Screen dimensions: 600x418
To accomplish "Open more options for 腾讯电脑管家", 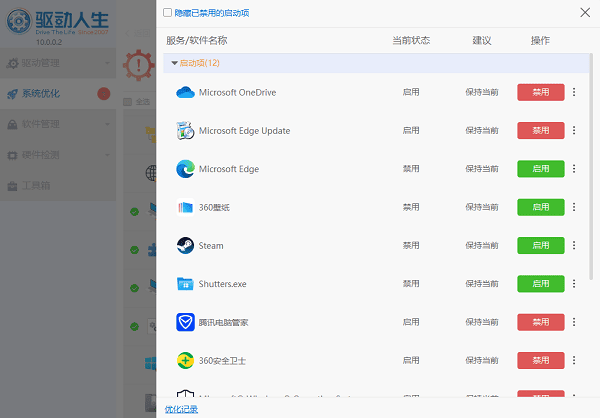I will coord(574,322).
